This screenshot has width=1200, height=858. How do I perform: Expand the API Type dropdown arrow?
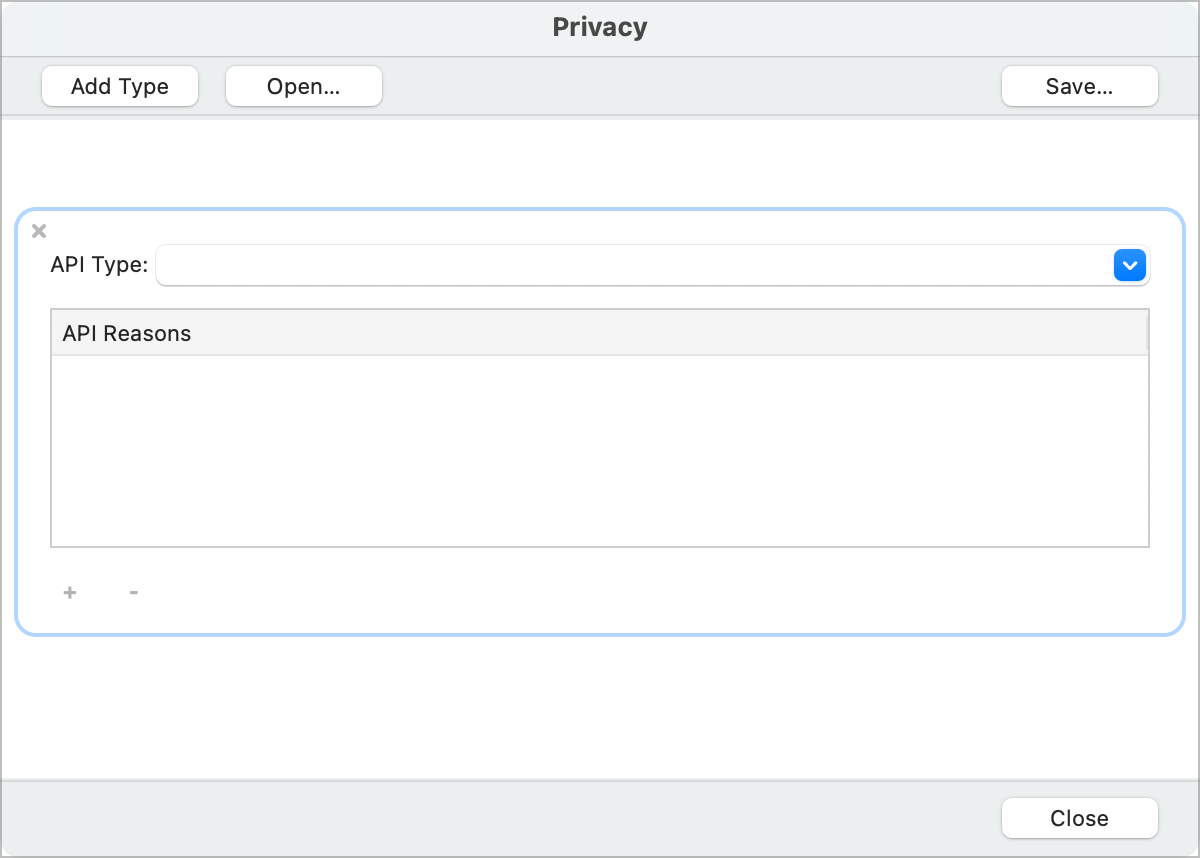pos(1129,265)
